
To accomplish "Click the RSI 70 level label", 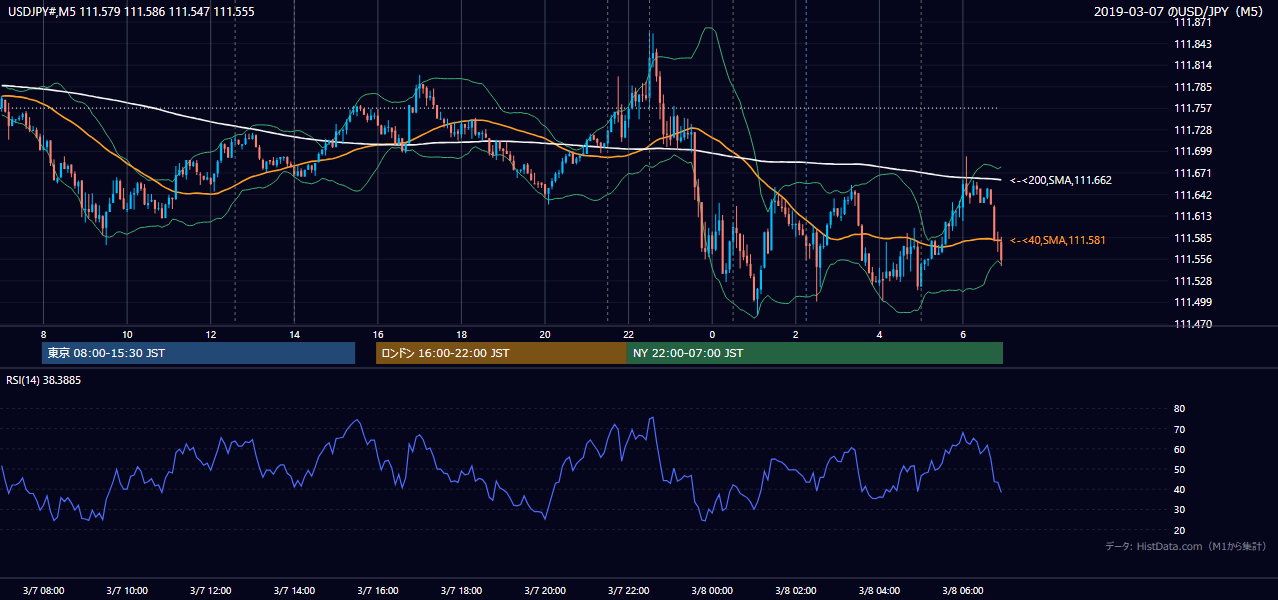I will (x=1179, y=429).
